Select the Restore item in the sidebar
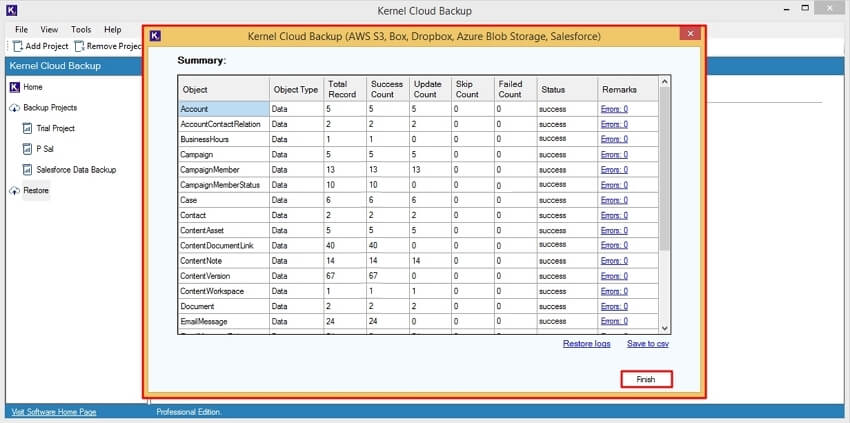Screen dimensions: 850x423 pyautogui.click(x=36, y=191)
